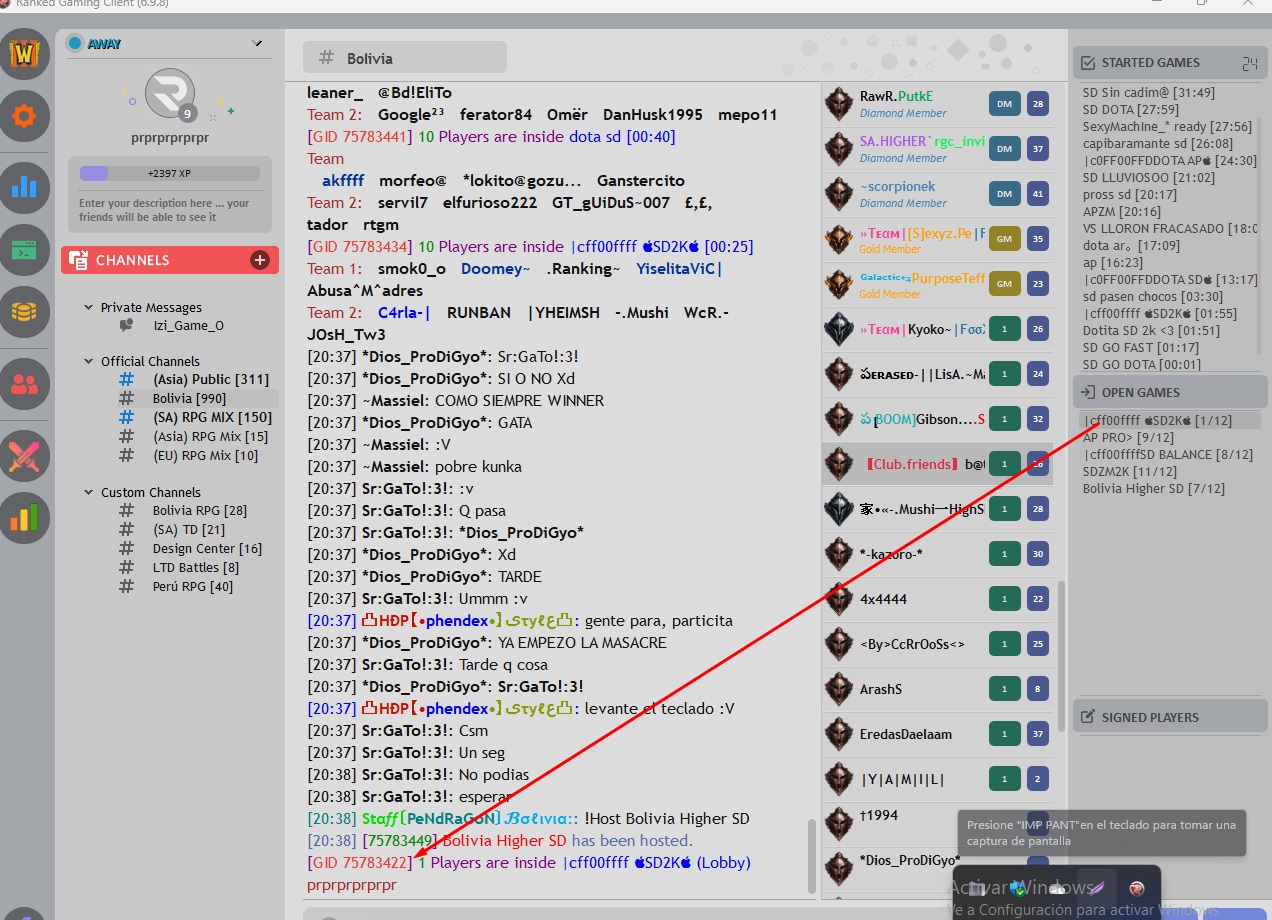The image size is (1272, 920).
Task: Click the Izi_Game_O private message icon
Action: point(126,325)
